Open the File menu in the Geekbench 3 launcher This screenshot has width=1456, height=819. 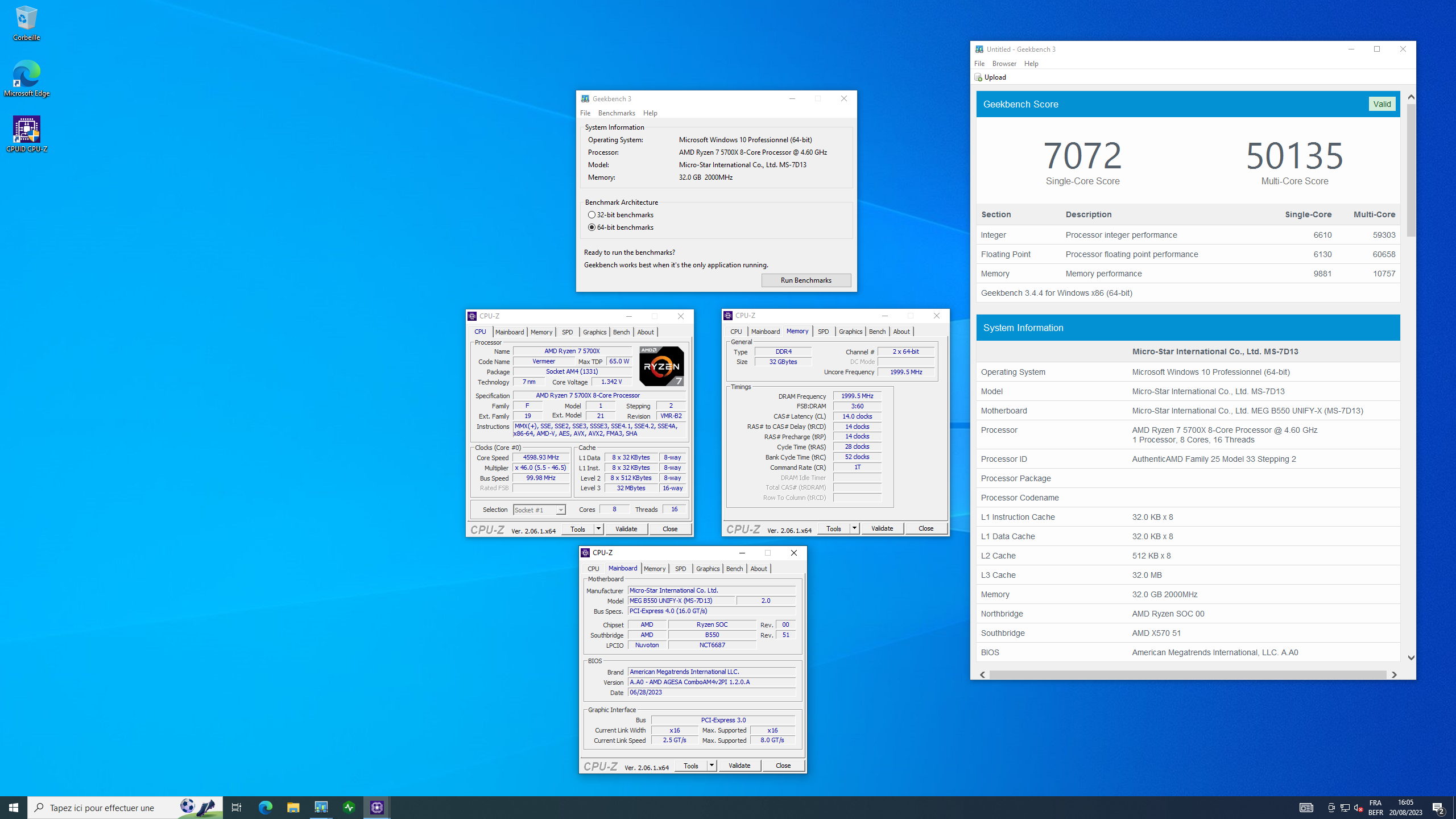tap(585, 113)
